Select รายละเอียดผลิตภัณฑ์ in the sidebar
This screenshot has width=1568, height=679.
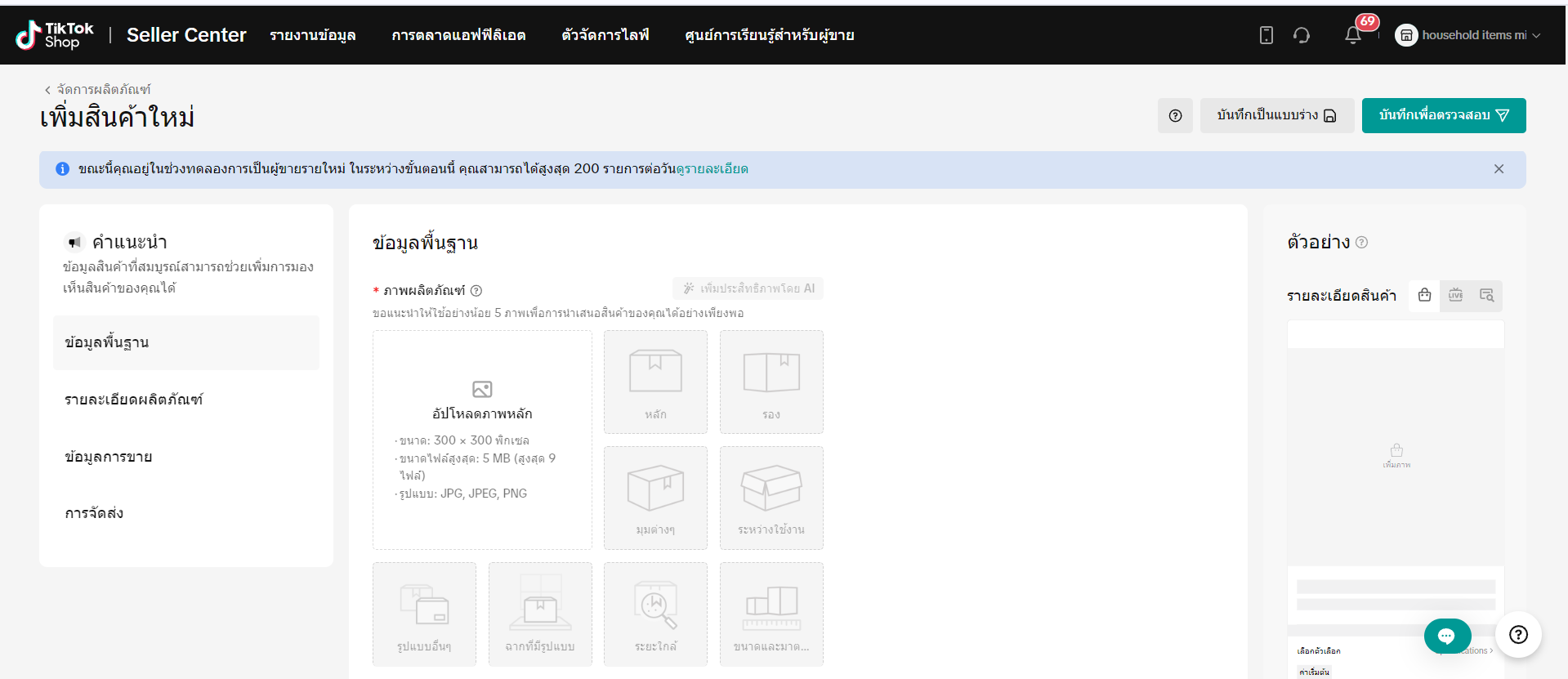134,400
